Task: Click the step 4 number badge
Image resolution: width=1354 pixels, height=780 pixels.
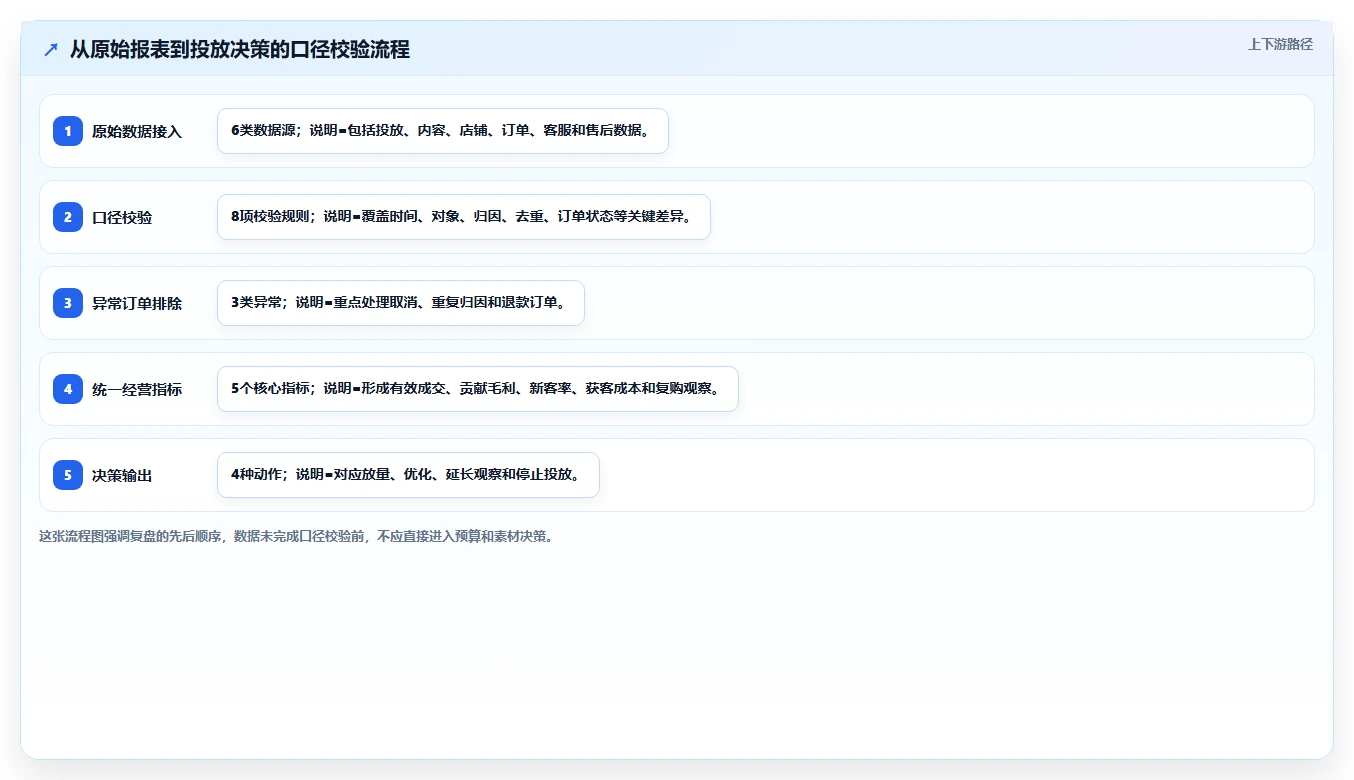Action: click(68, 389)
